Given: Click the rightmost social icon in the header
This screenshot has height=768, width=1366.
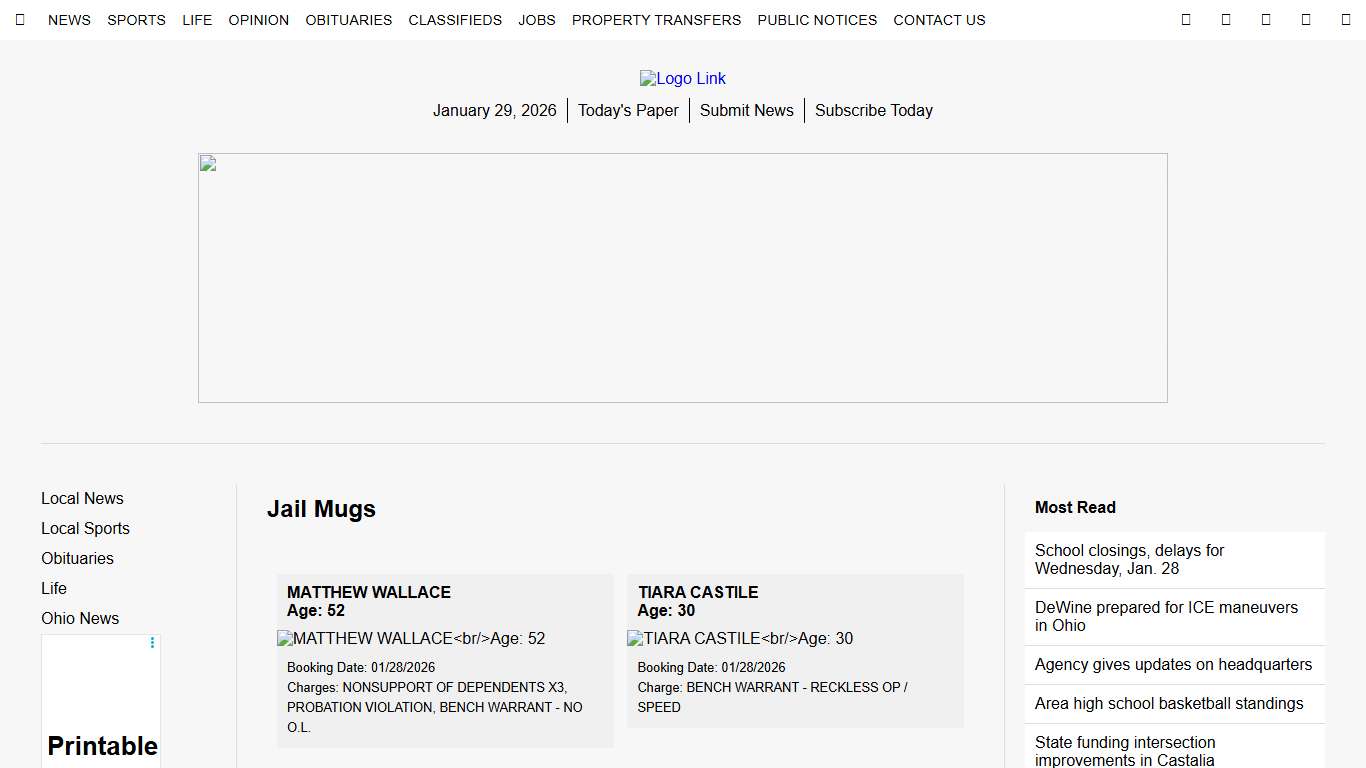Looking at the screenshot, I should click(1345, 19).
